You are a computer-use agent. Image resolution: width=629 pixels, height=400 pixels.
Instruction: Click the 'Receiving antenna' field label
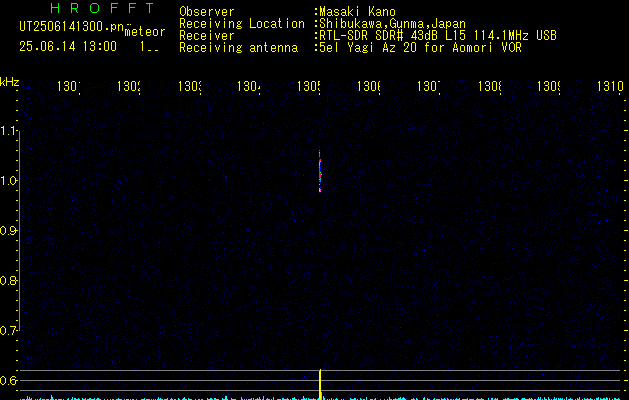(x=238, y=48)
